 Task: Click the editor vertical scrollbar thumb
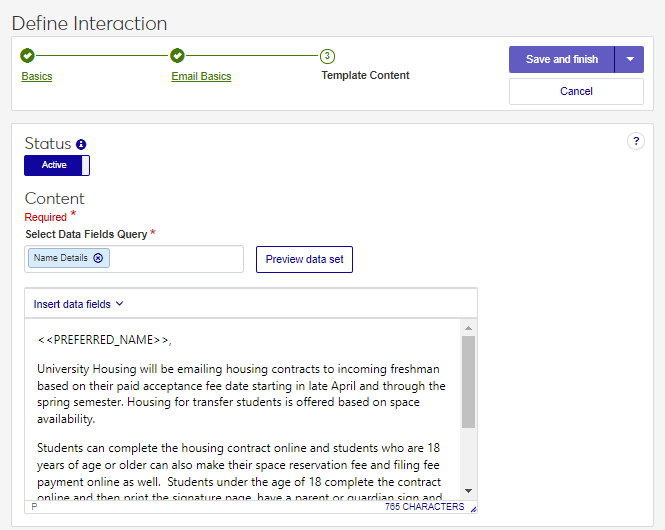(468, 380)
